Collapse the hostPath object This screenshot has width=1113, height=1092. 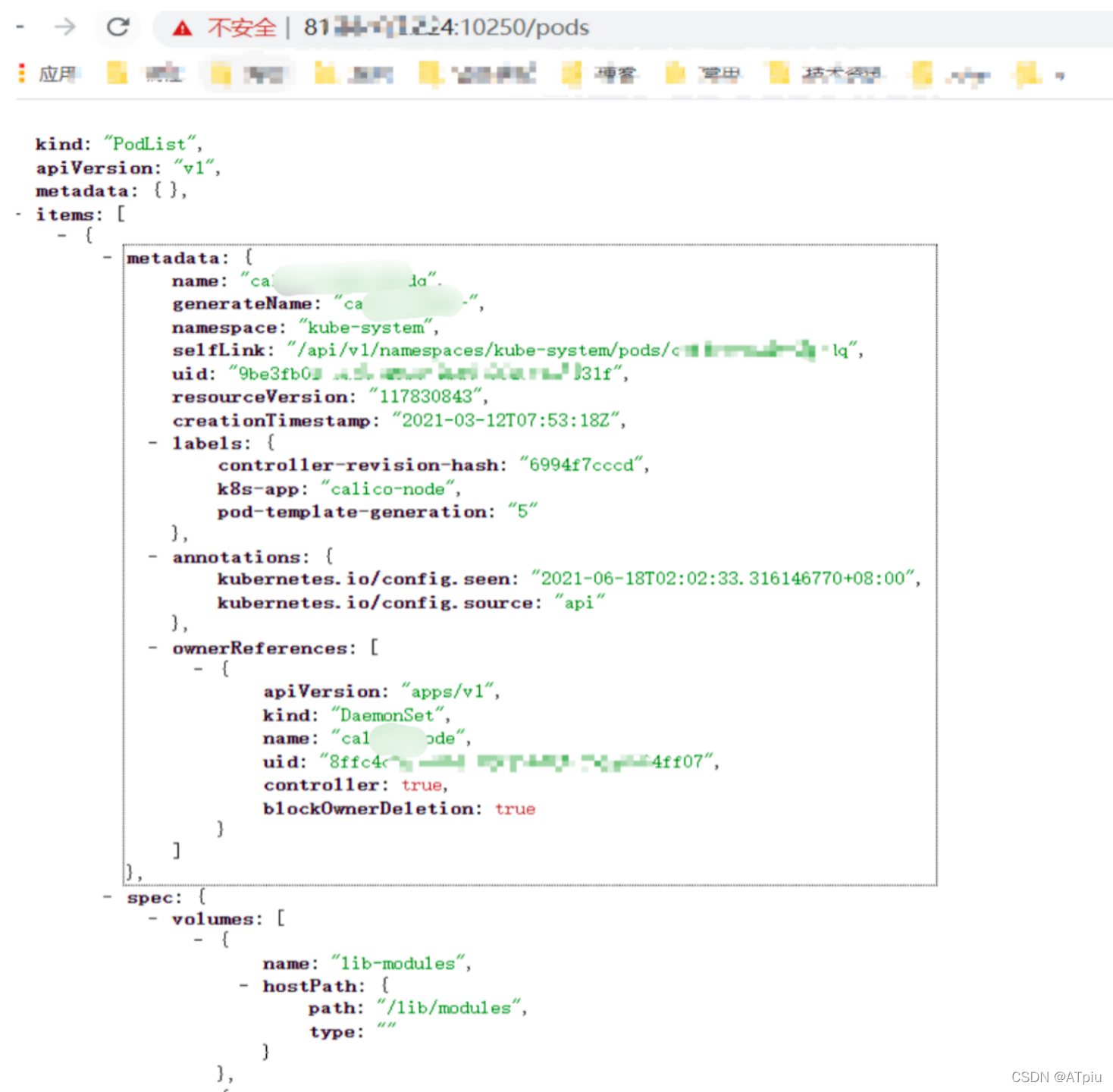click(244, 986)
